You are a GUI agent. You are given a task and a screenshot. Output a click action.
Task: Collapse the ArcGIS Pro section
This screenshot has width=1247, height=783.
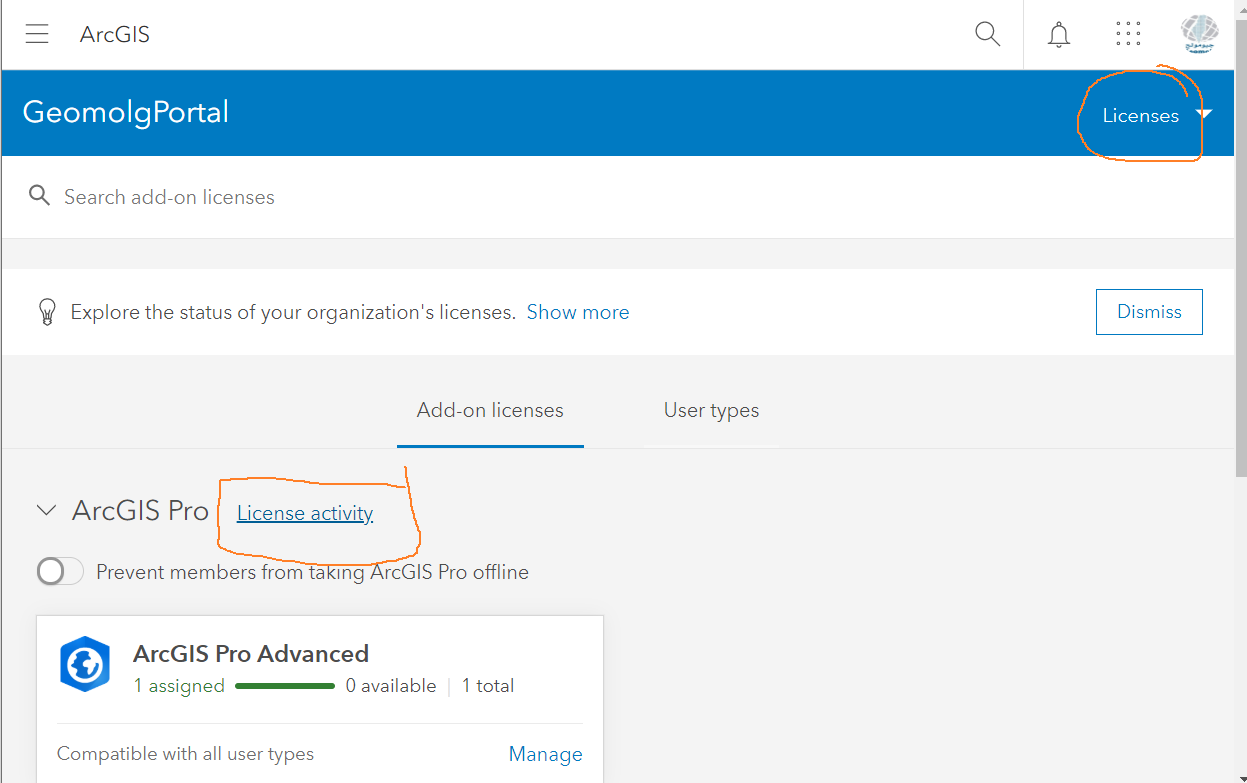[x=46, y=511]
